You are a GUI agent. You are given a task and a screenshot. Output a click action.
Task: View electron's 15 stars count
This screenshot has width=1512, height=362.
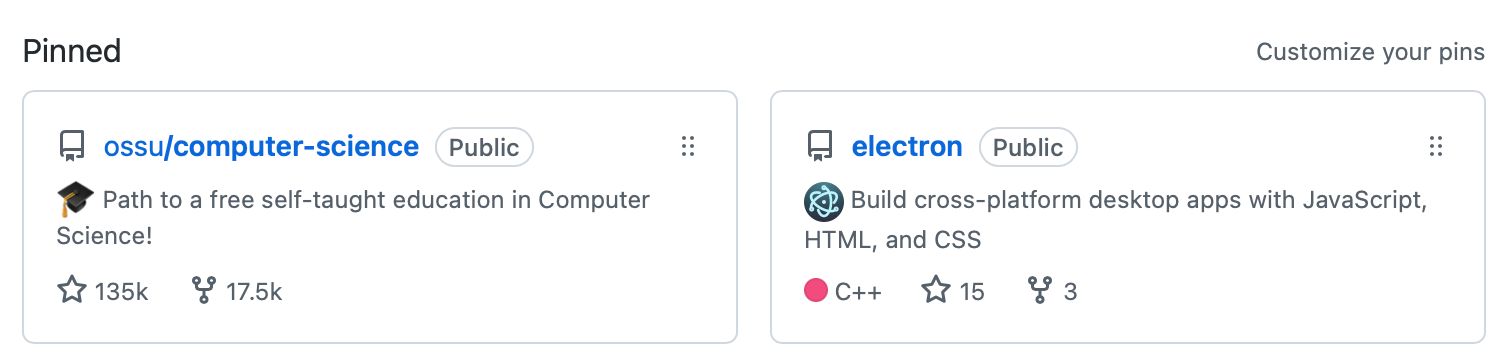[972, 292]
